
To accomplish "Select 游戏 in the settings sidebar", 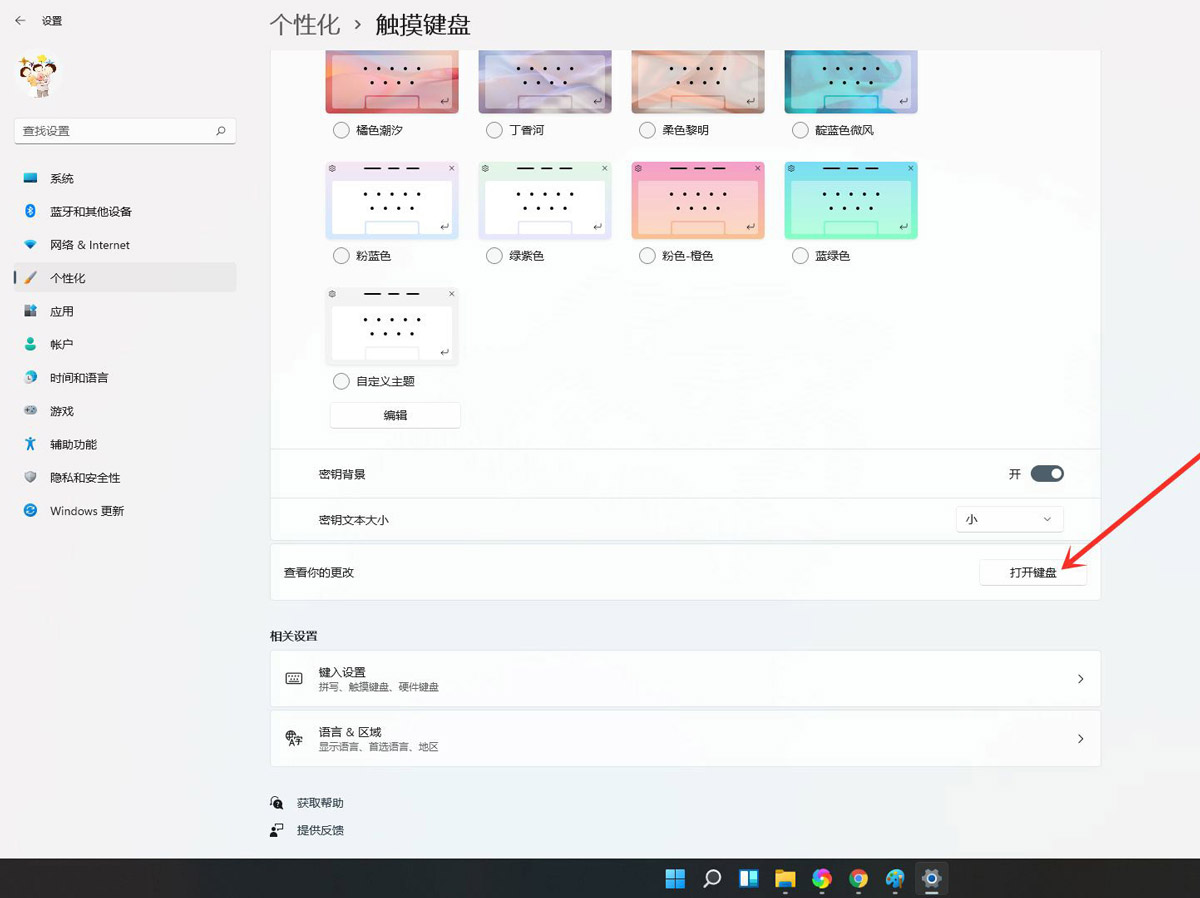I will click(x=60, y=410).
